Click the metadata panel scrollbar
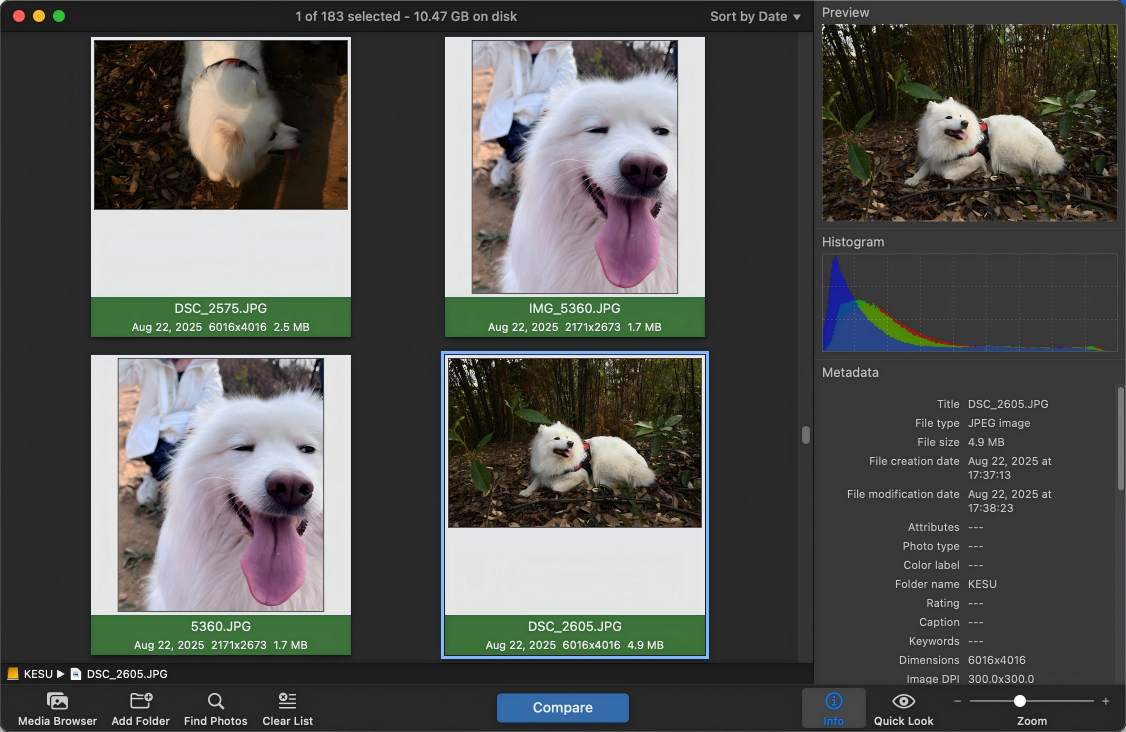Image resolution: width=1126 pixels, height=732 pixels. (x=1120, y=440)
